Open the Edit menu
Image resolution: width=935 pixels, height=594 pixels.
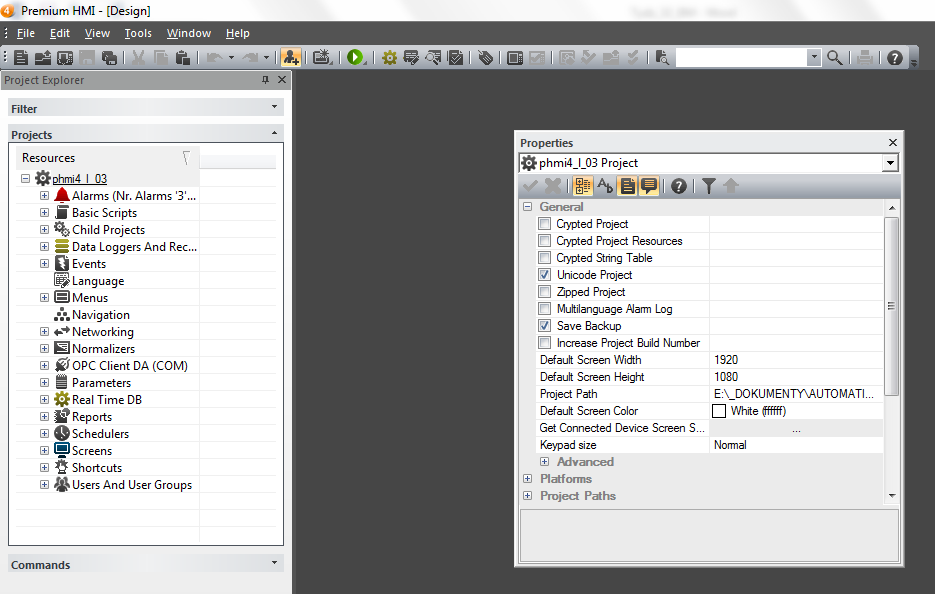coord(60,33)
